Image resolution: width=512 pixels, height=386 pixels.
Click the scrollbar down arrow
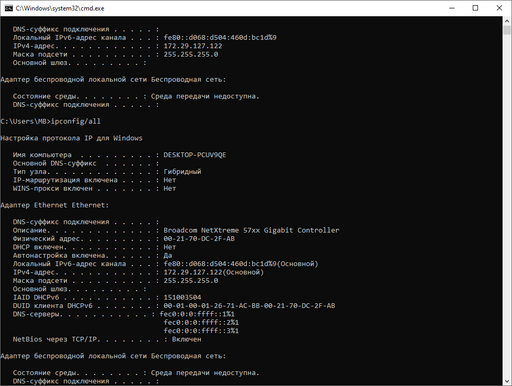click(507, 381)
